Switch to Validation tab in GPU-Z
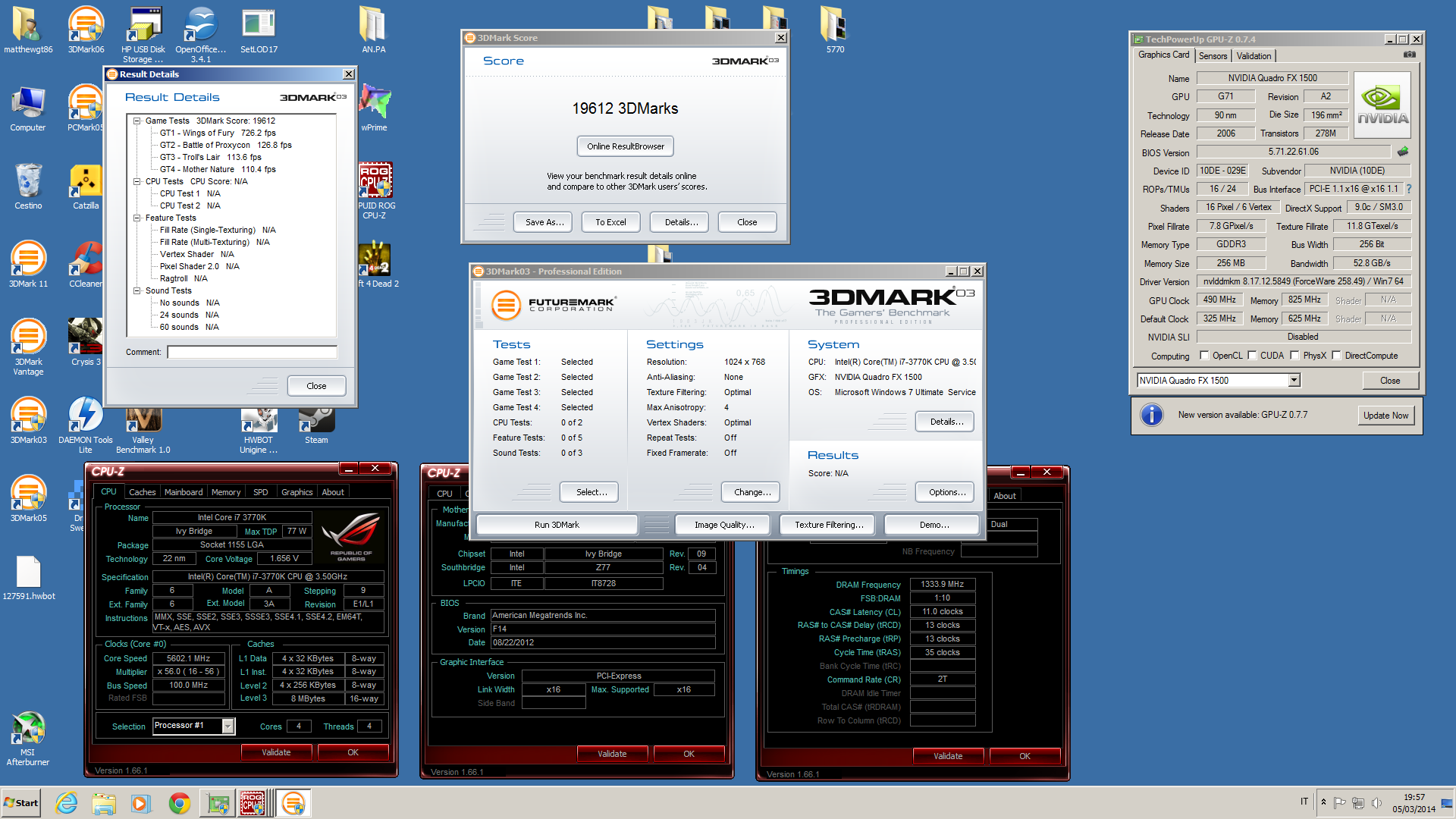 tap(1254, 56)
